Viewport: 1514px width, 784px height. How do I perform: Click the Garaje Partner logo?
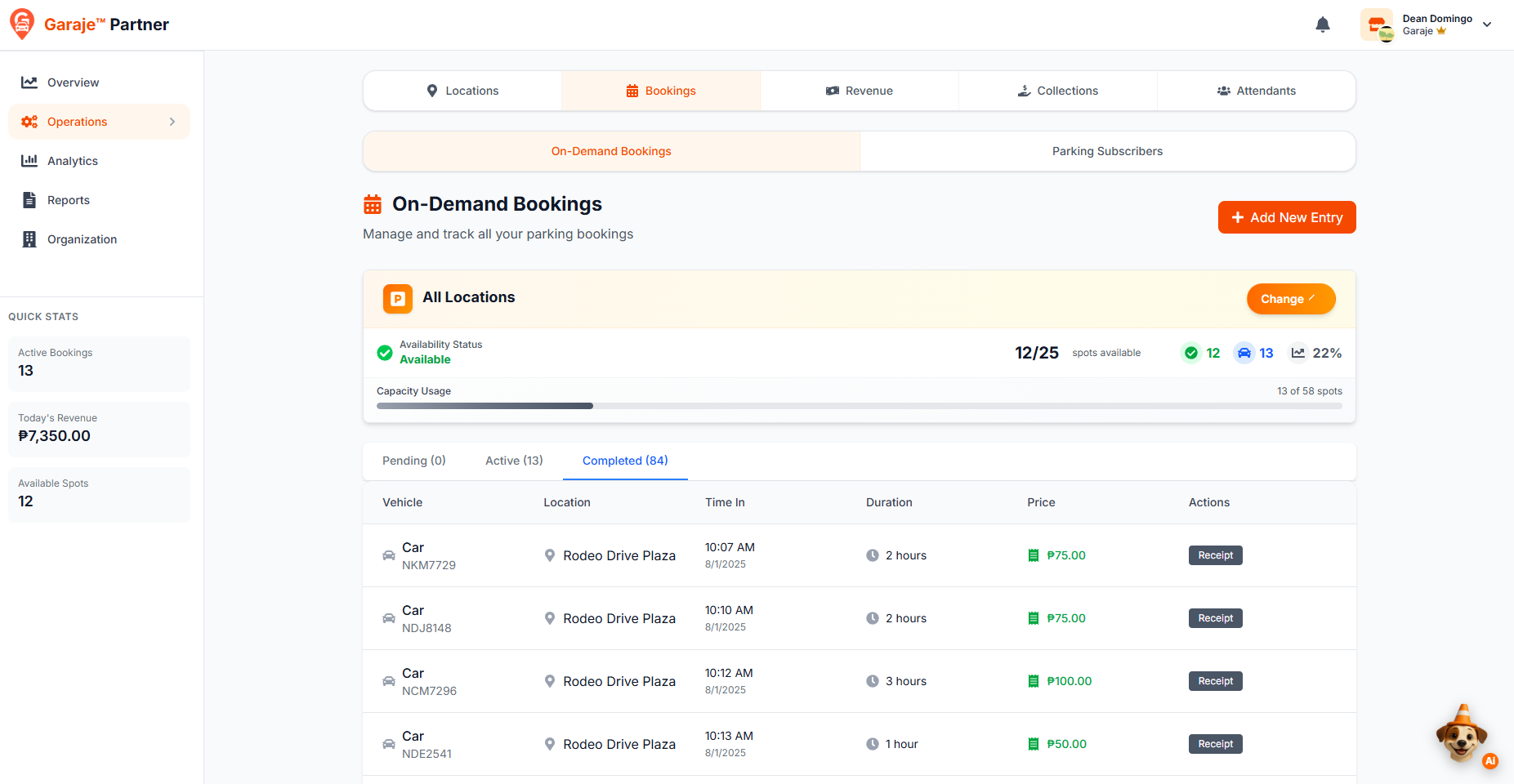pos(89,24)
